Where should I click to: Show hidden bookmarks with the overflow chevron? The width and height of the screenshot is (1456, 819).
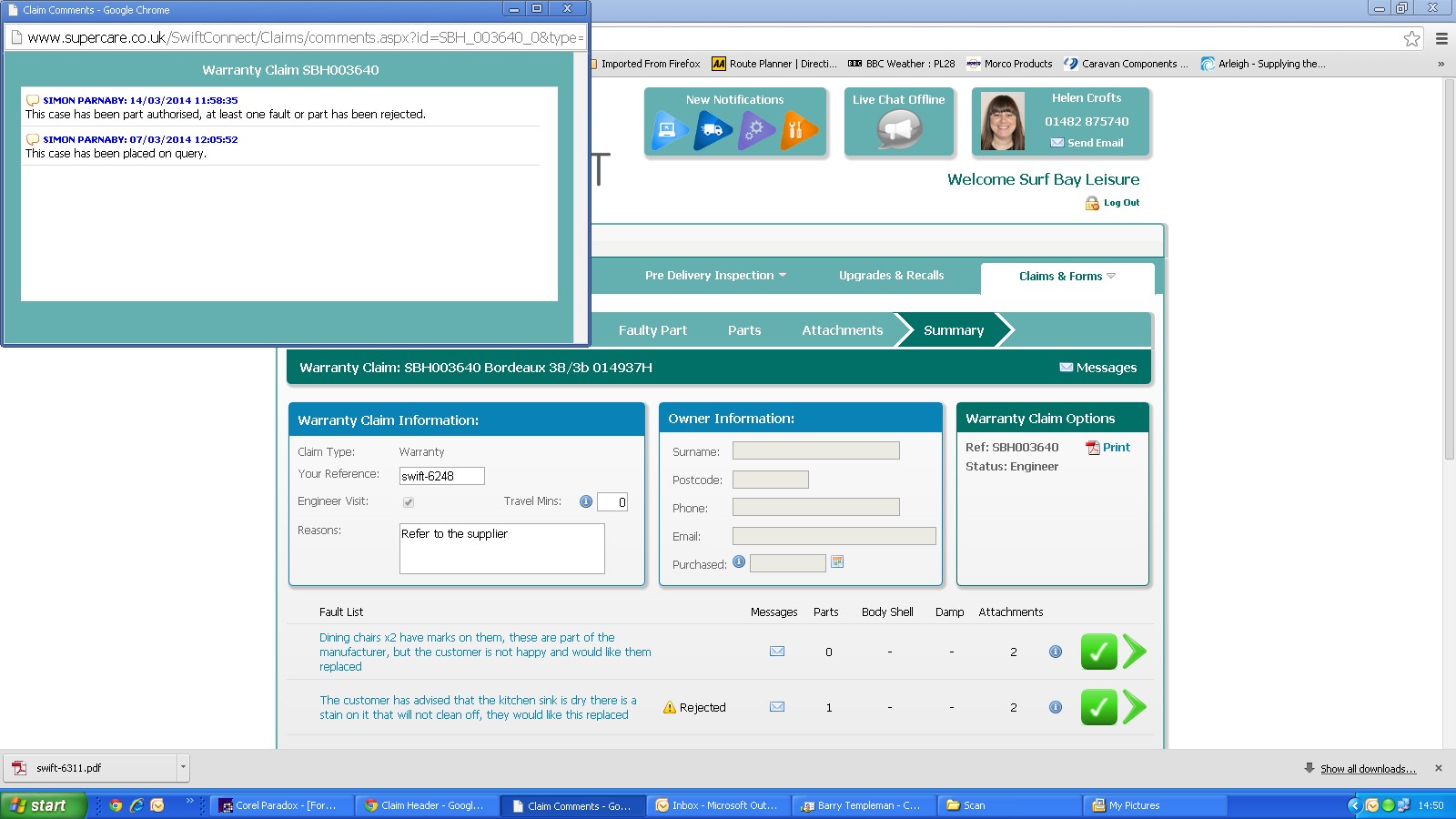tap(1441, 64)
